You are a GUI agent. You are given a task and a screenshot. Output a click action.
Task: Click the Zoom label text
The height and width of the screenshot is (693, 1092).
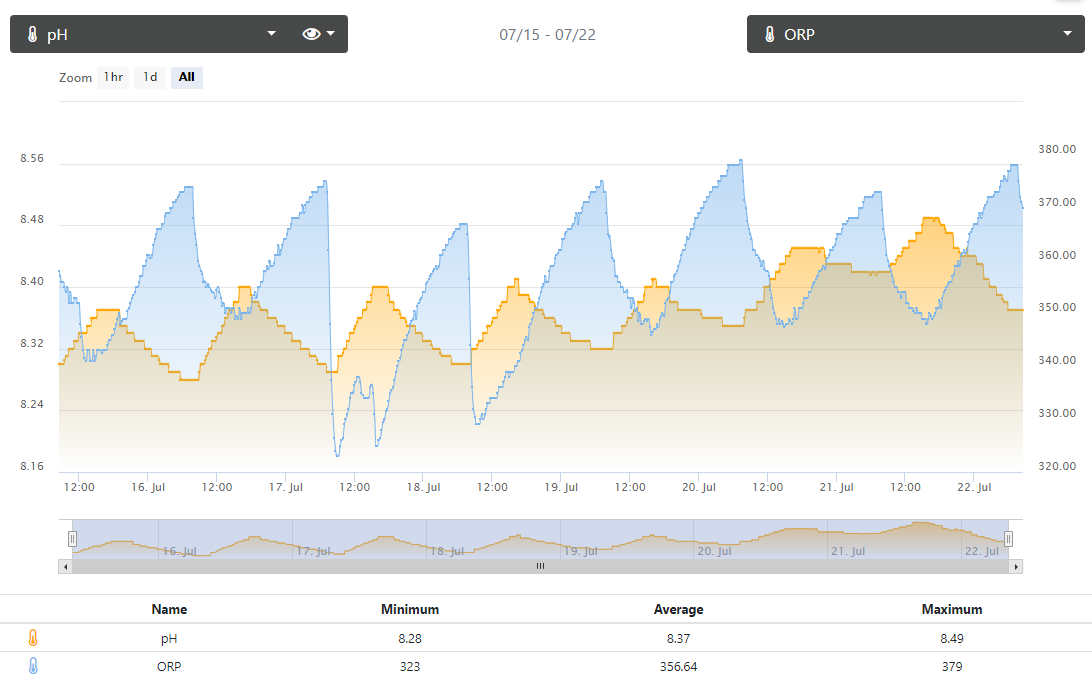75,78
